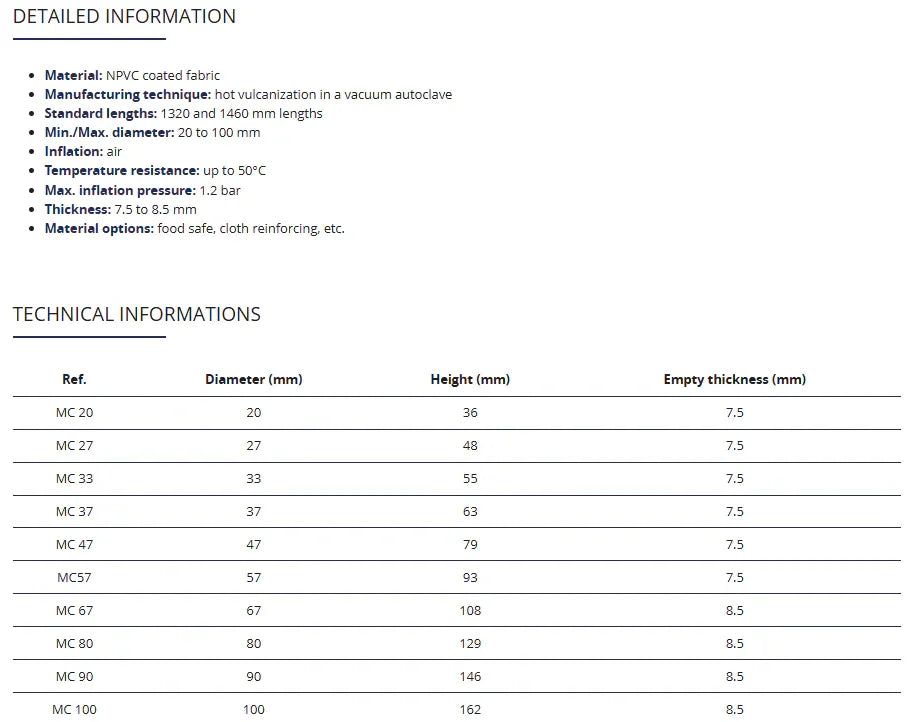This screenshot has height=722, width=923.
Task: Click the Empty thickness (mm) column header
Action: (734, 380)
